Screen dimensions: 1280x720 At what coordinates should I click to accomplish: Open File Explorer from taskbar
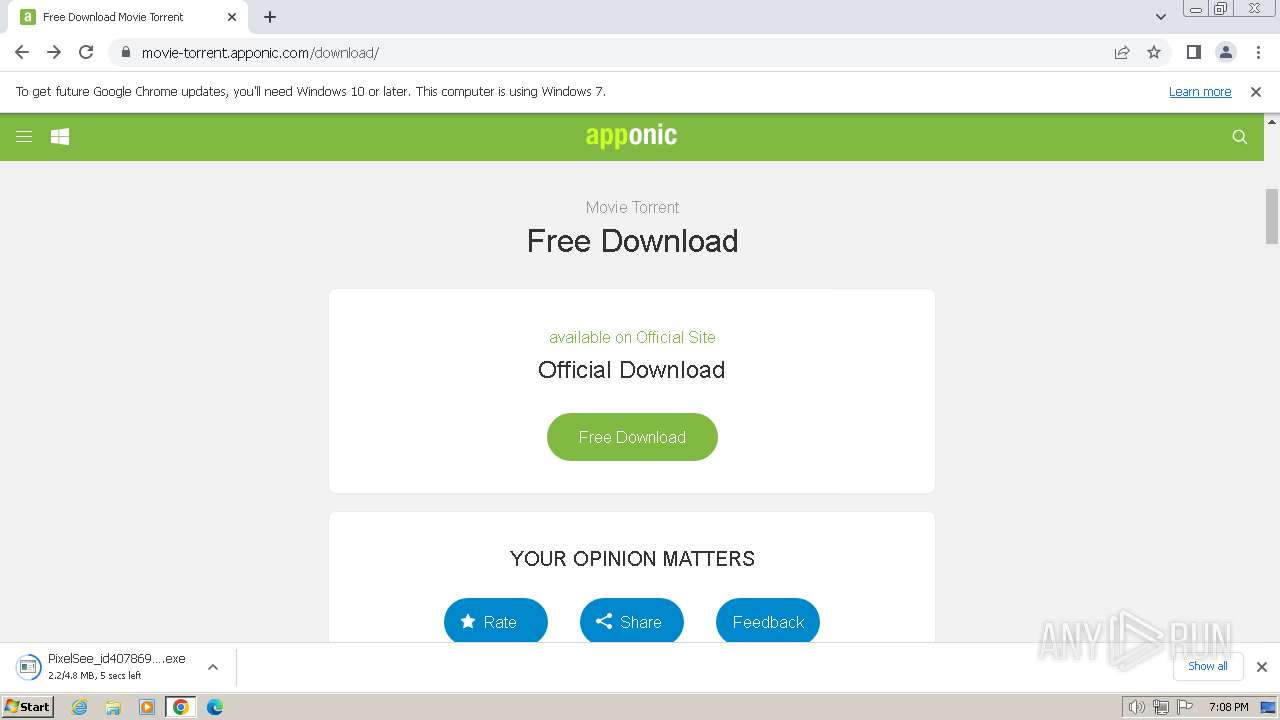113,707
